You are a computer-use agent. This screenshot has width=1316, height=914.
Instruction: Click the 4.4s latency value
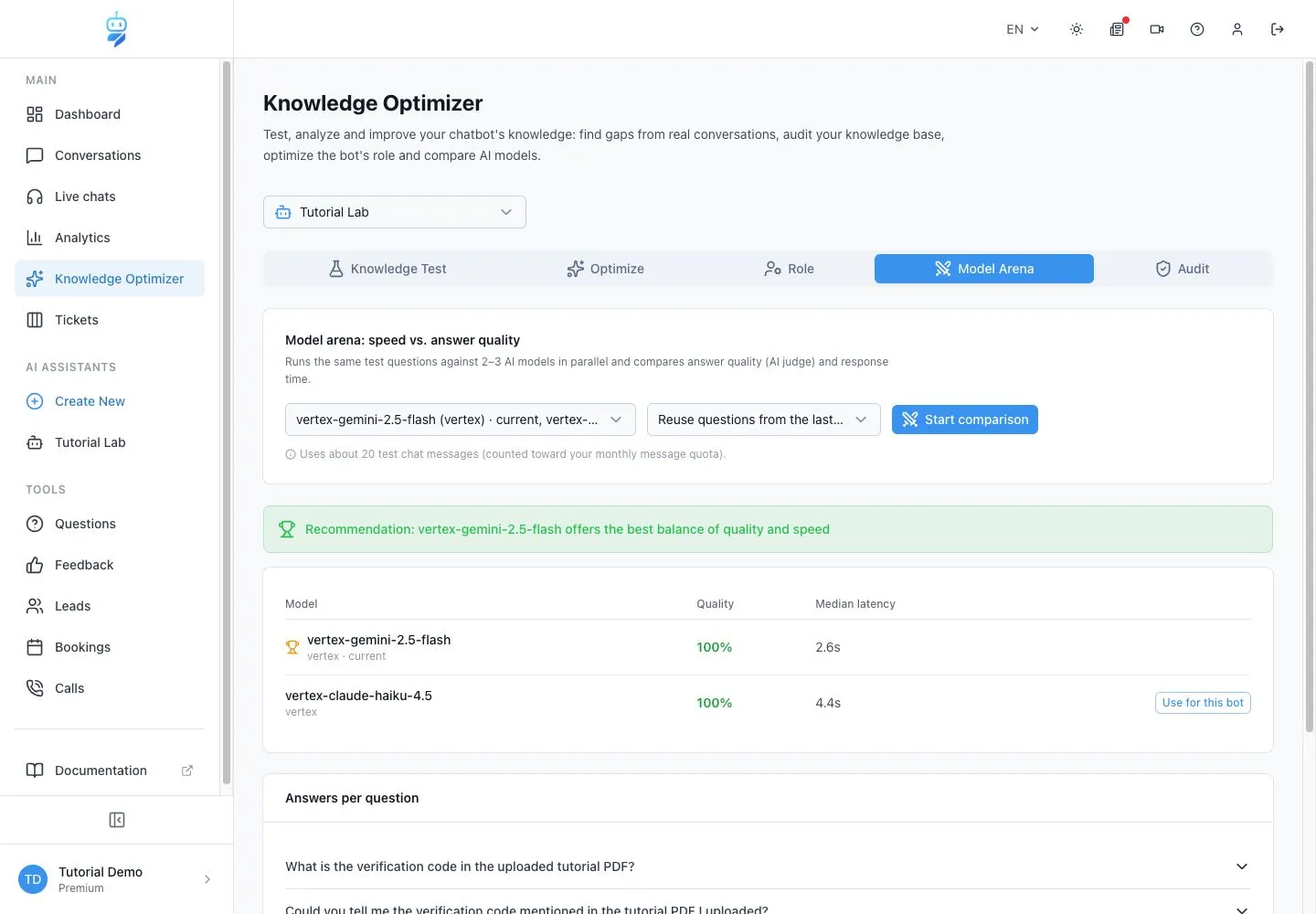click(x=828, y=703)
